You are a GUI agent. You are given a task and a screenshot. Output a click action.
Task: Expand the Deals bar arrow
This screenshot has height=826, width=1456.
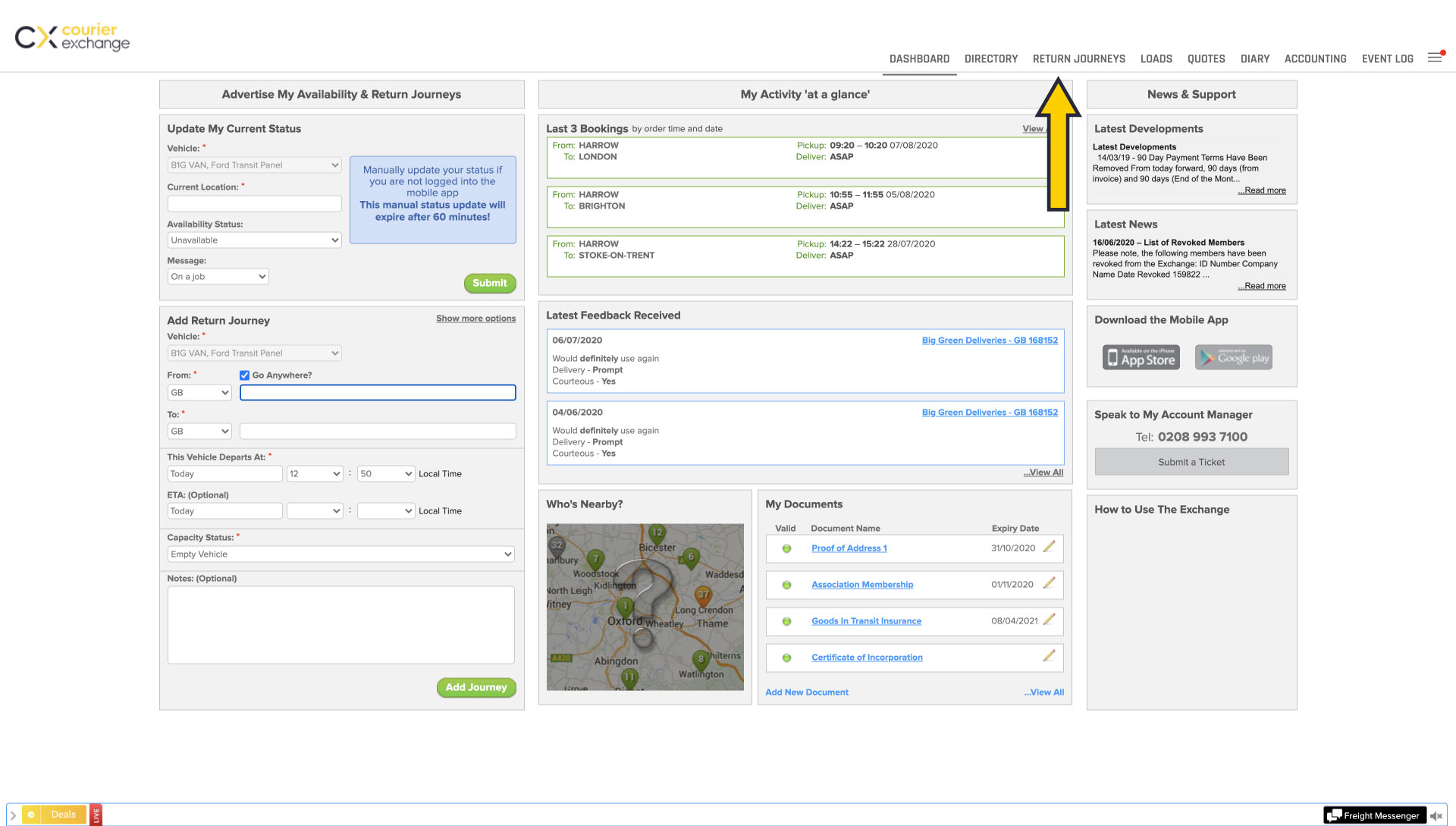tap(13, 815)
